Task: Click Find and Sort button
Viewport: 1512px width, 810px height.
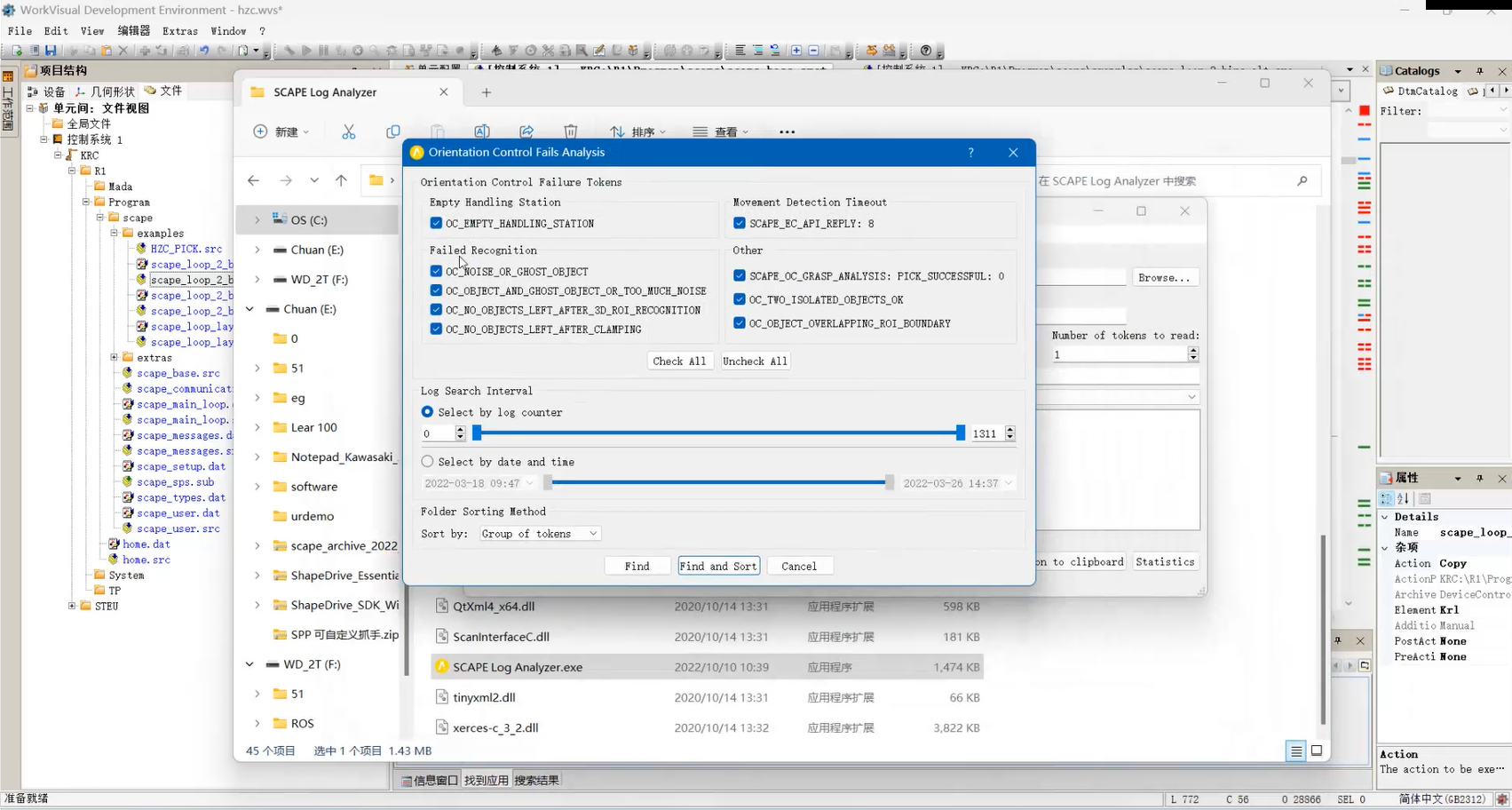Action: pyautogui.click(x=719, y=566)
